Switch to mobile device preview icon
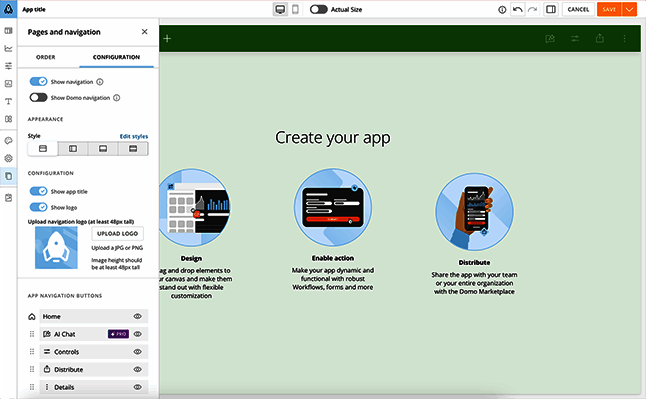The height and width of the screenshot is (399, 646). (x=295, y=9)
